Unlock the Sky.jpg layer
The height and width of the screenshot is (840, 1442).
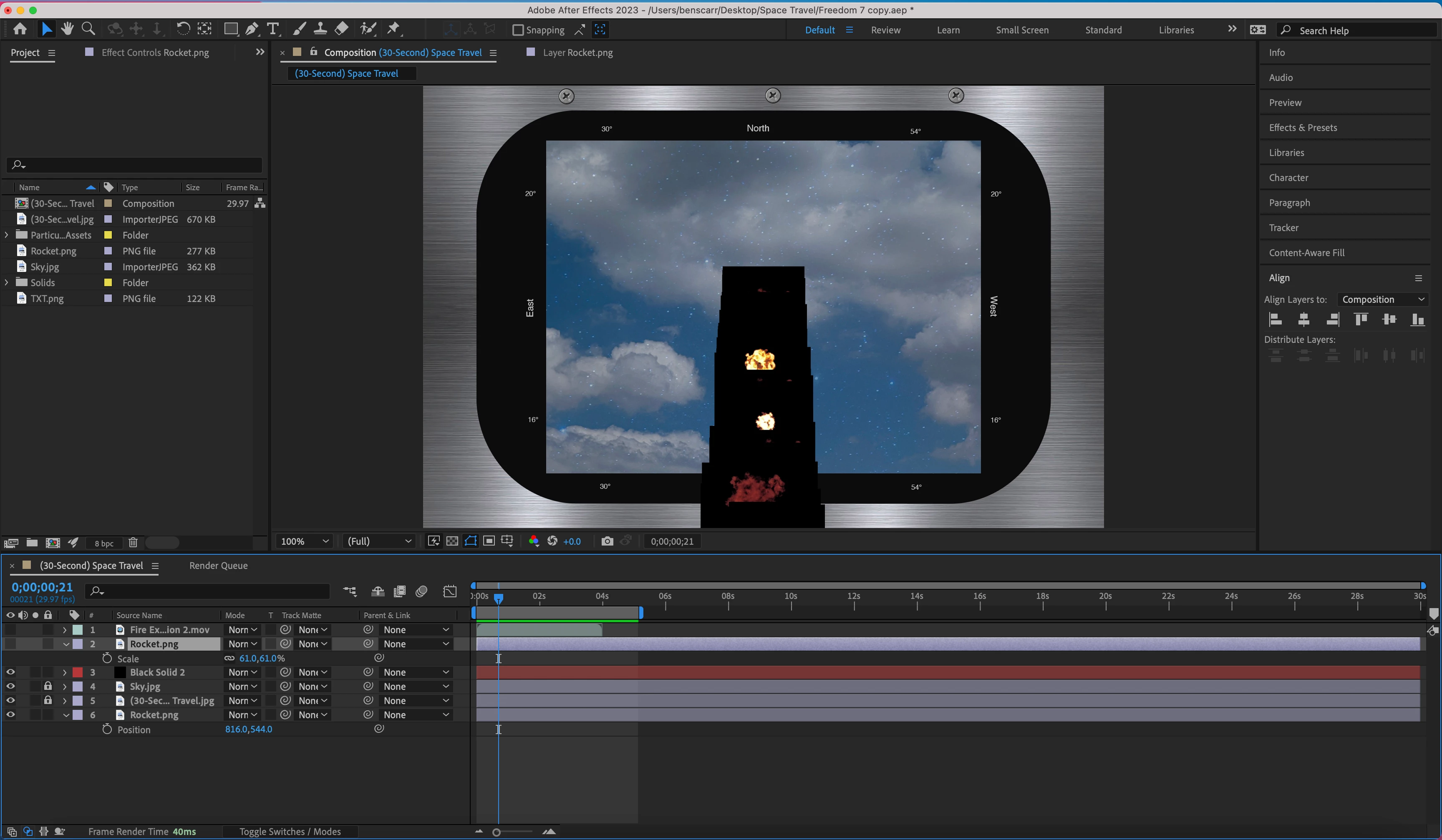pyautogui.click(x=48, y=686)
